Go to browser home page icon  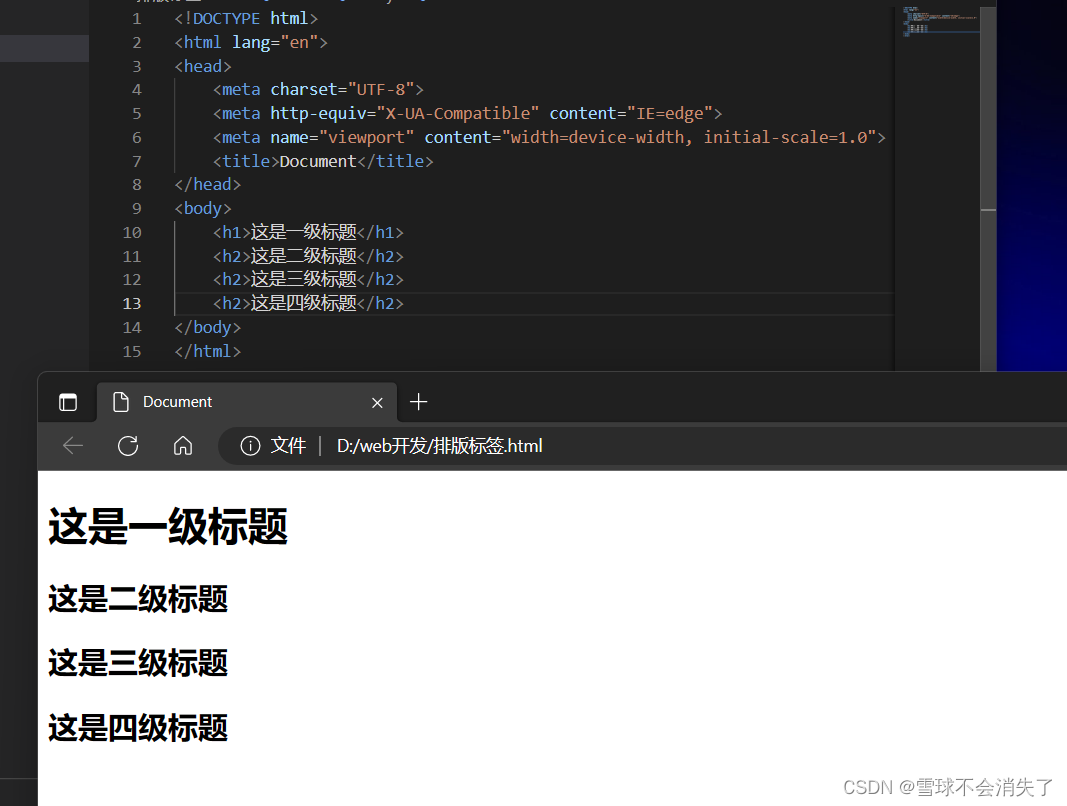[183, 446]
